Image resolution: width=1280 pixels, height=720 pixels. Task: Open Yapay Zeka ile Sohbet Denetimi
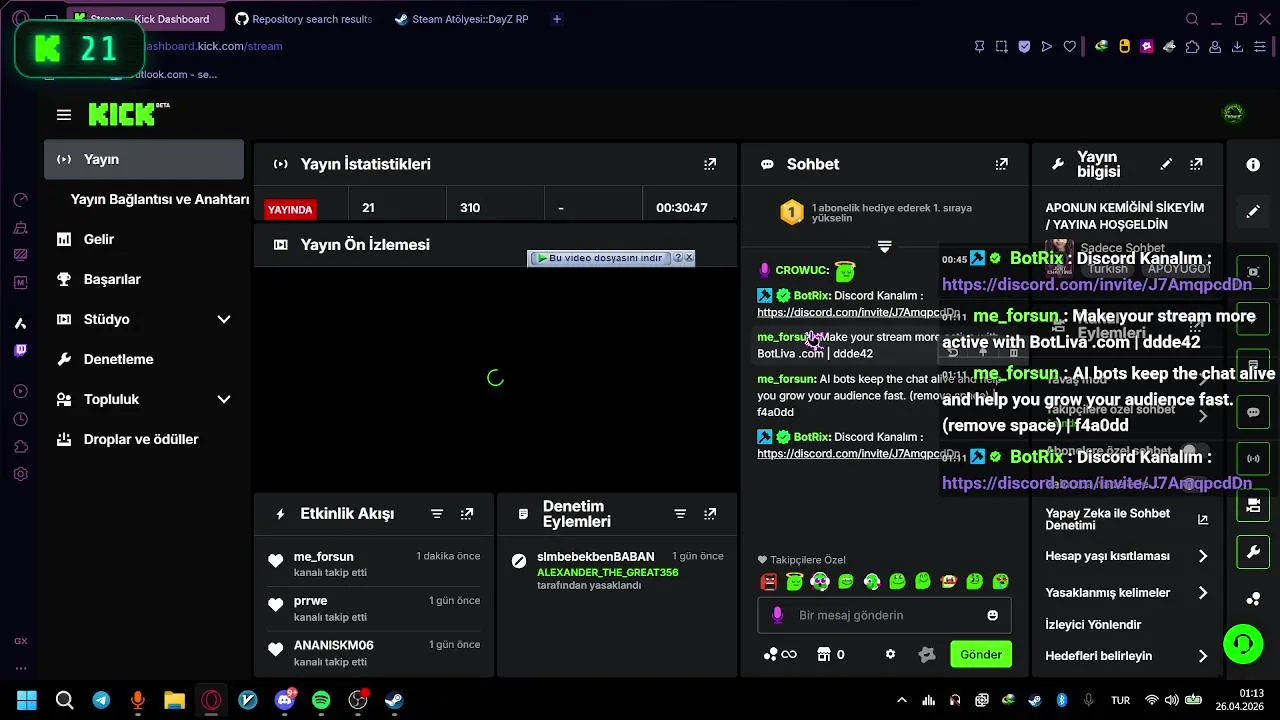[x=1127, y=519]
